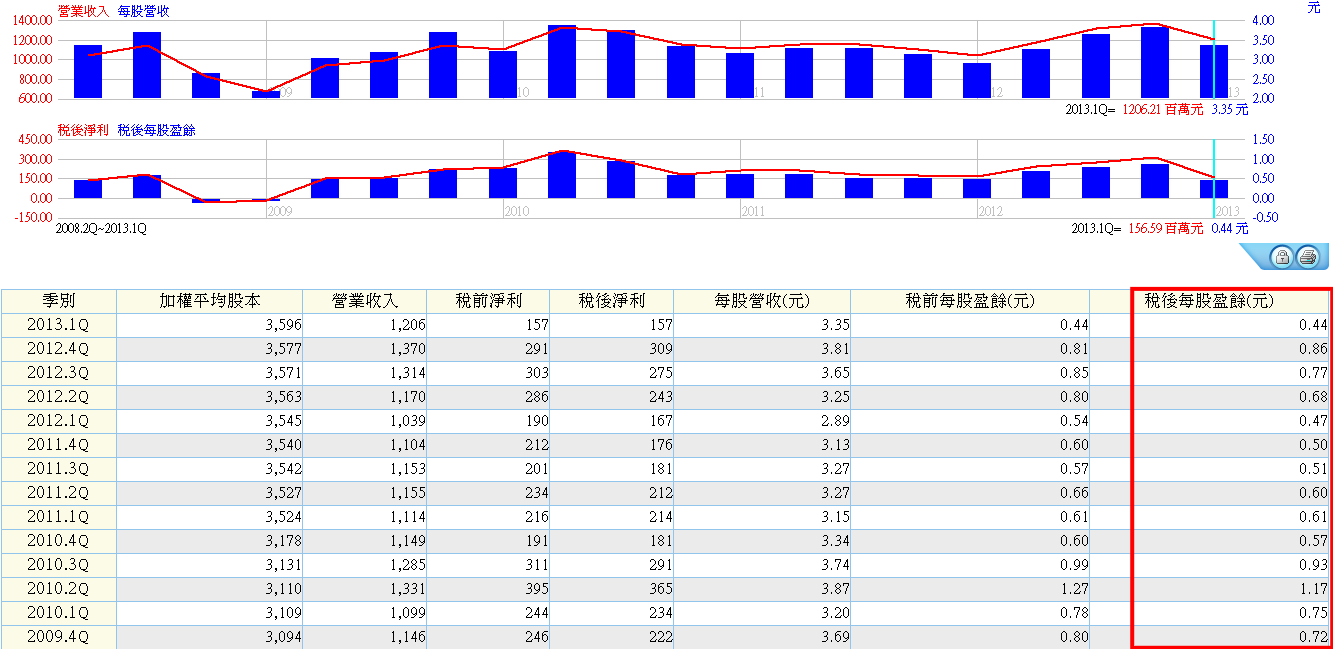Select the 2010.3Q quarter row label
The width and height of the screenshot is (1333, 649).
click(59, 565)
